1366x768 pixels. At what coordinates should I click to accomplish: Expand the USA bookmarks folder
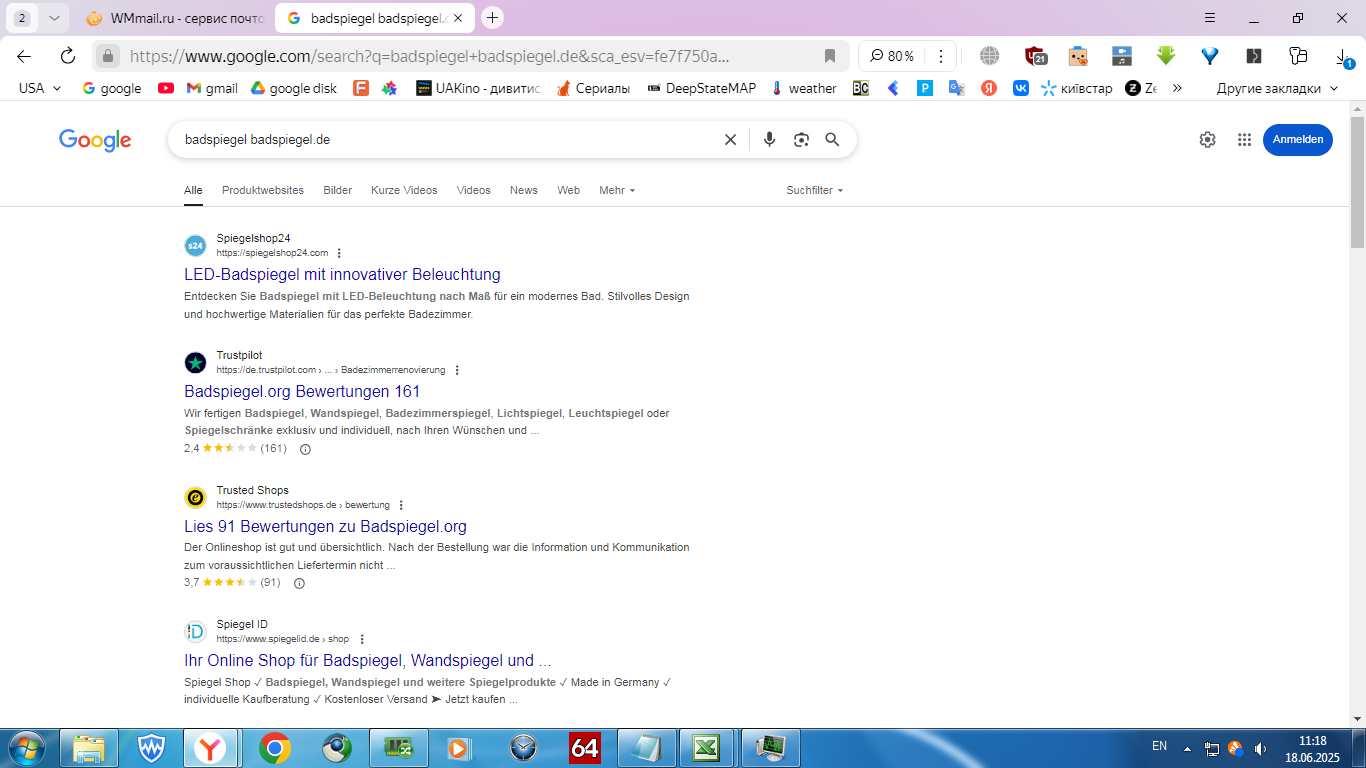(x=40, y=88)
